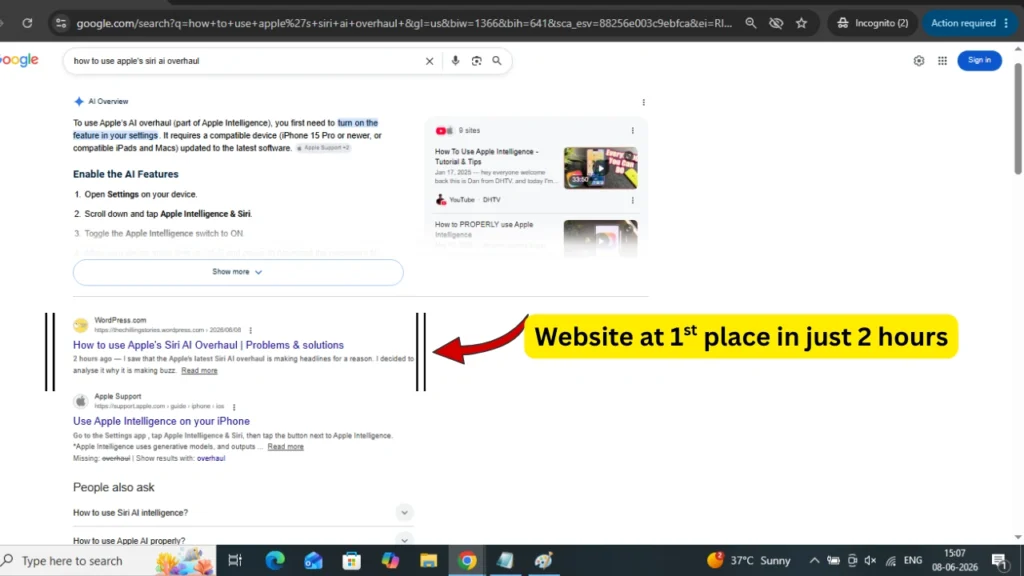Open the Incognito (2) indicator

[872, 23]
